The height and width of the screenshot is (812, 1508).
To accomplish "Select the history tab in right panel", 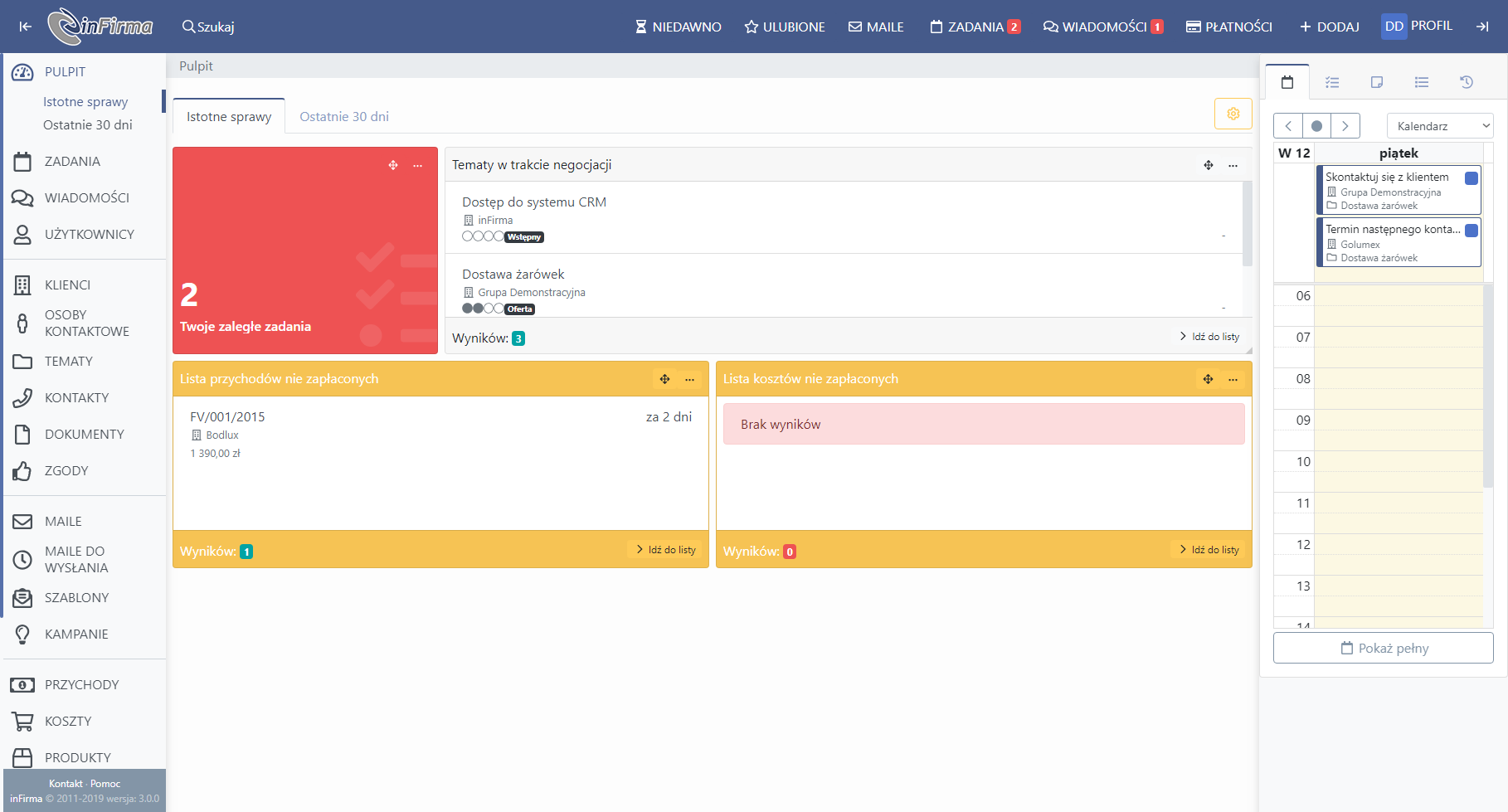I will 1467,82.
